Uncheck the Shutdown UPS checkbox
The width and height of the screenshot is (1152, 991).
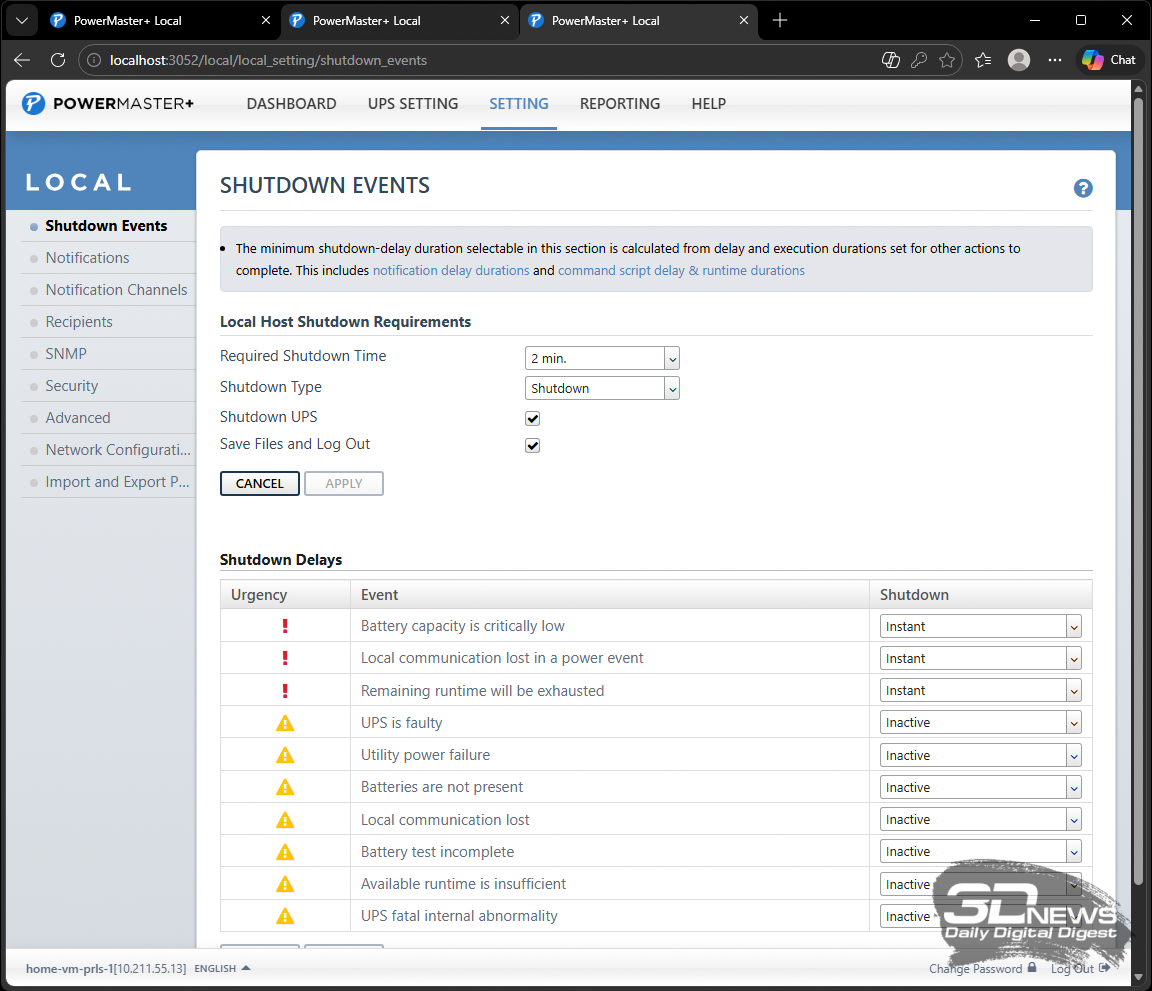pyautogui.click(x=532, y=418)
